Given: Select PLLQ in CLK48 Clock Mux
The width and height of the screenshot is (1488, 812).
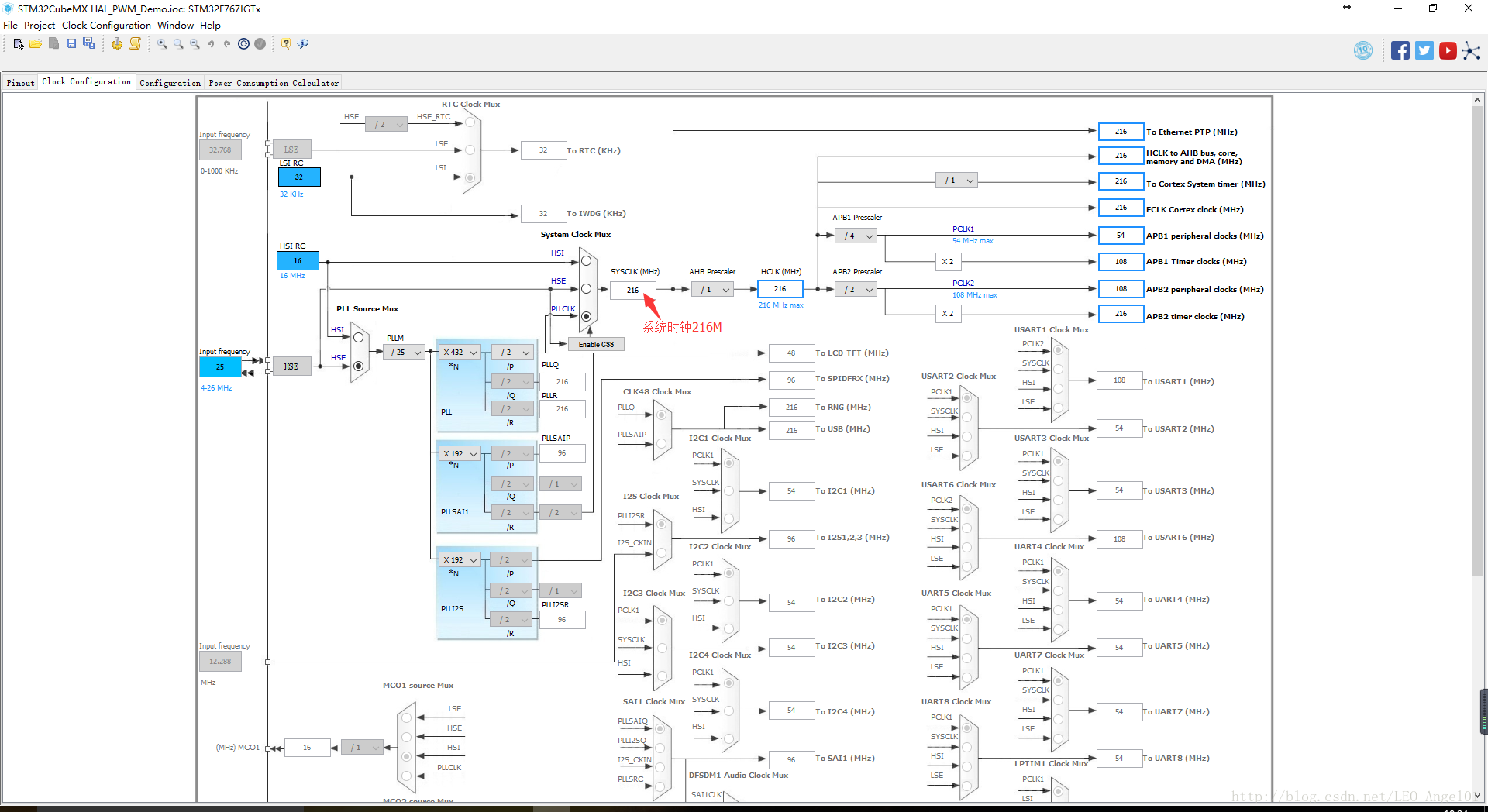Looking at the screenshot, I should pyautogui.click(x=661, y=415).
